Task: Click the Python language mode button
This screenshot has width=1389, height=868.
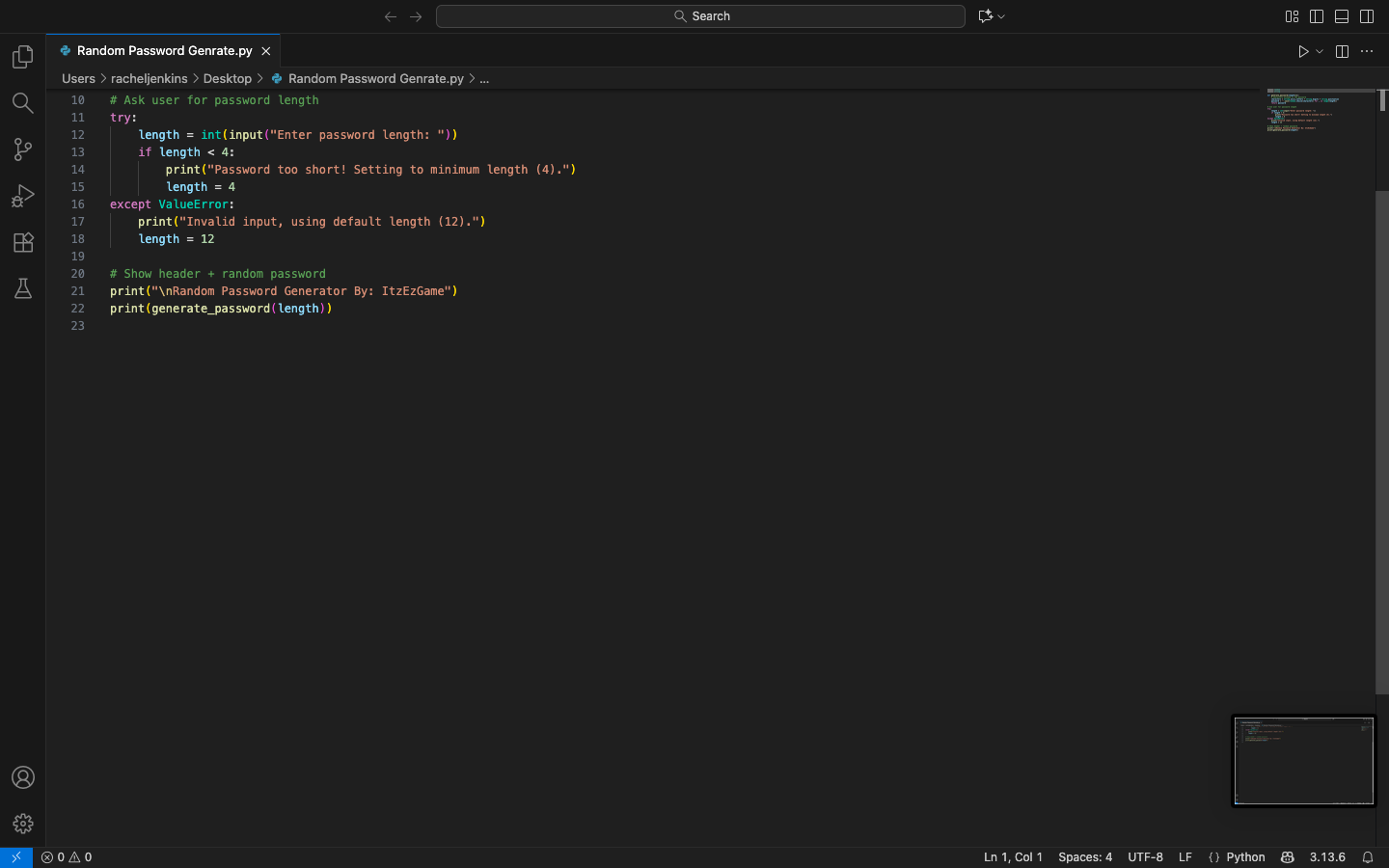Action: point(1245,857)
